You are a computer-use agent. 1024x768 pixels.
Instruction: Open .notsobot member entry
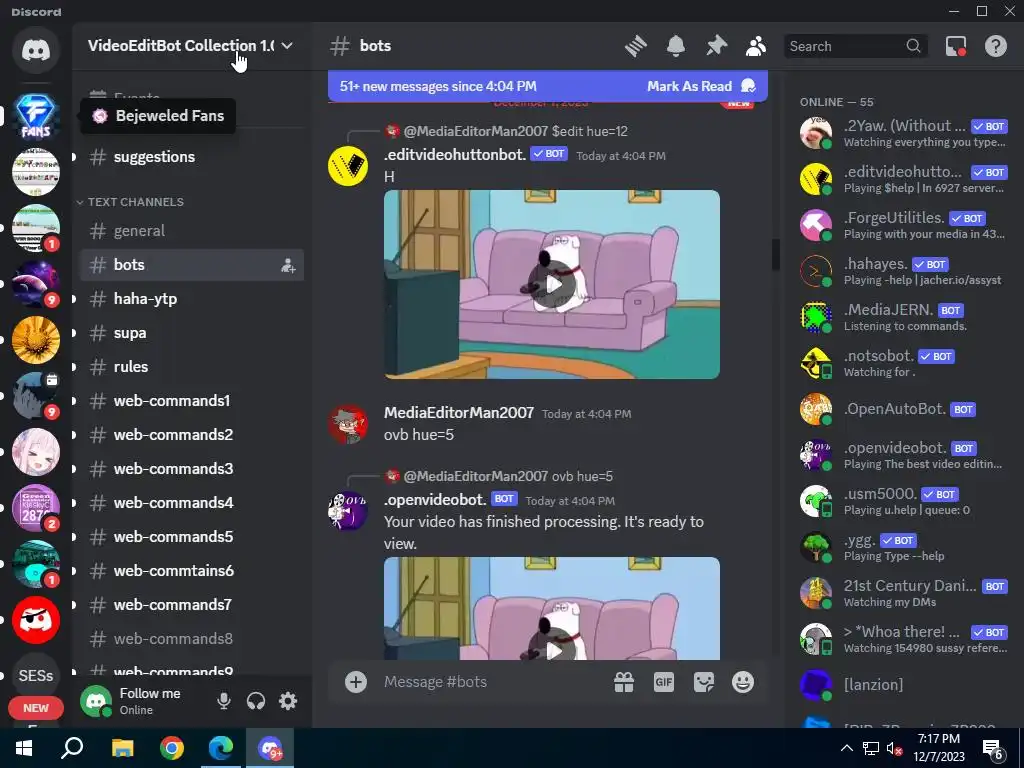coord(904,363)
